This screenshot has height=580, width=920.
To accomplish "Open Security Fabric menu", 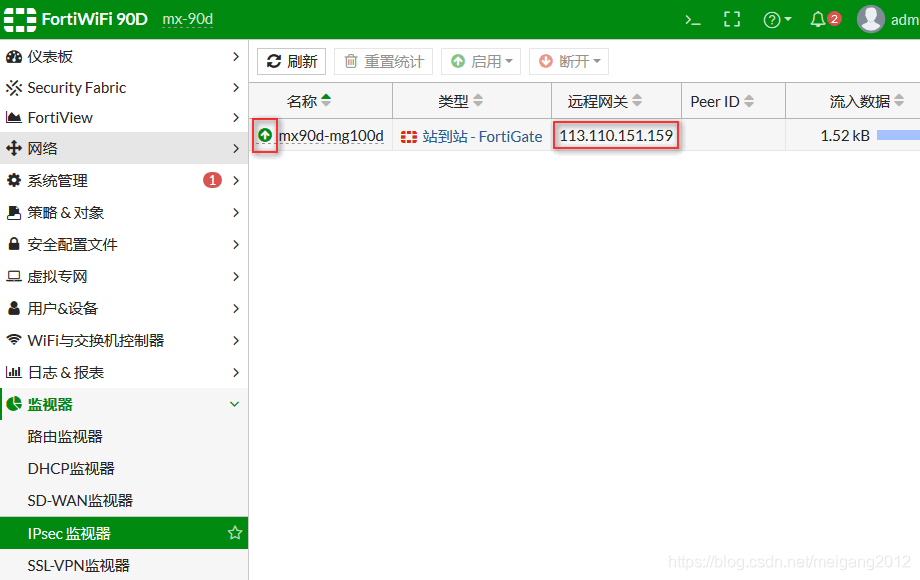I will [x=124, y=87].
